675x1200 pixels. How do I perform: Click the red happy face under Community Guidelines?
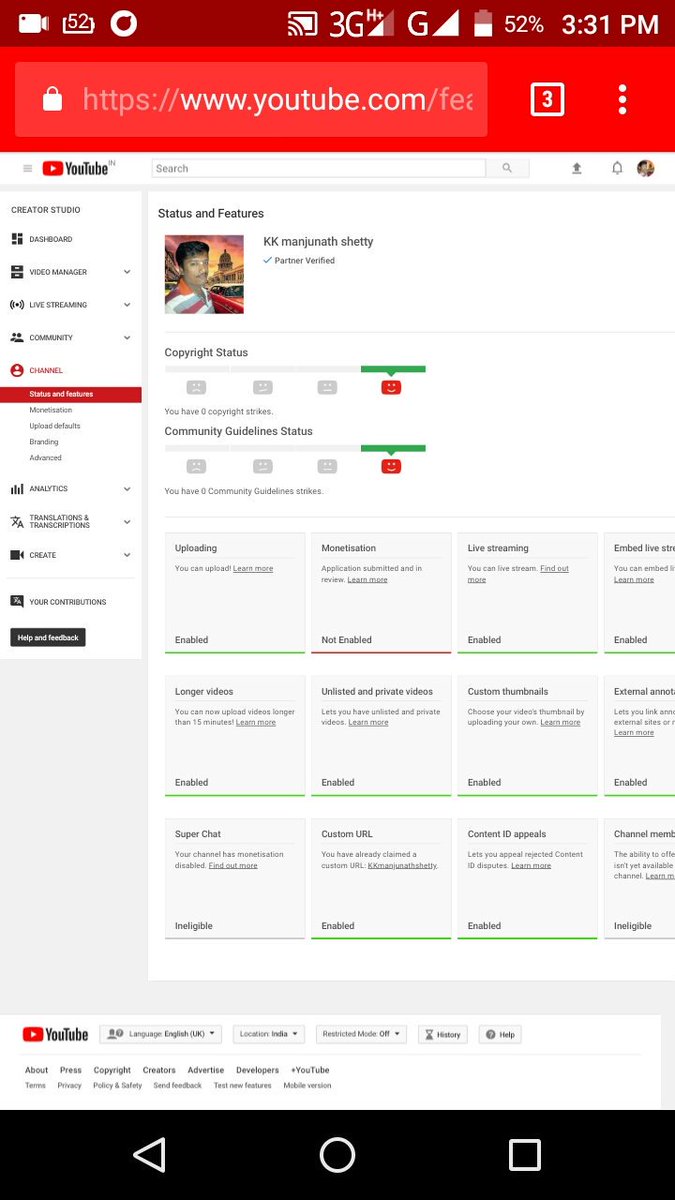pyautogui.click(x=391, y=466)
